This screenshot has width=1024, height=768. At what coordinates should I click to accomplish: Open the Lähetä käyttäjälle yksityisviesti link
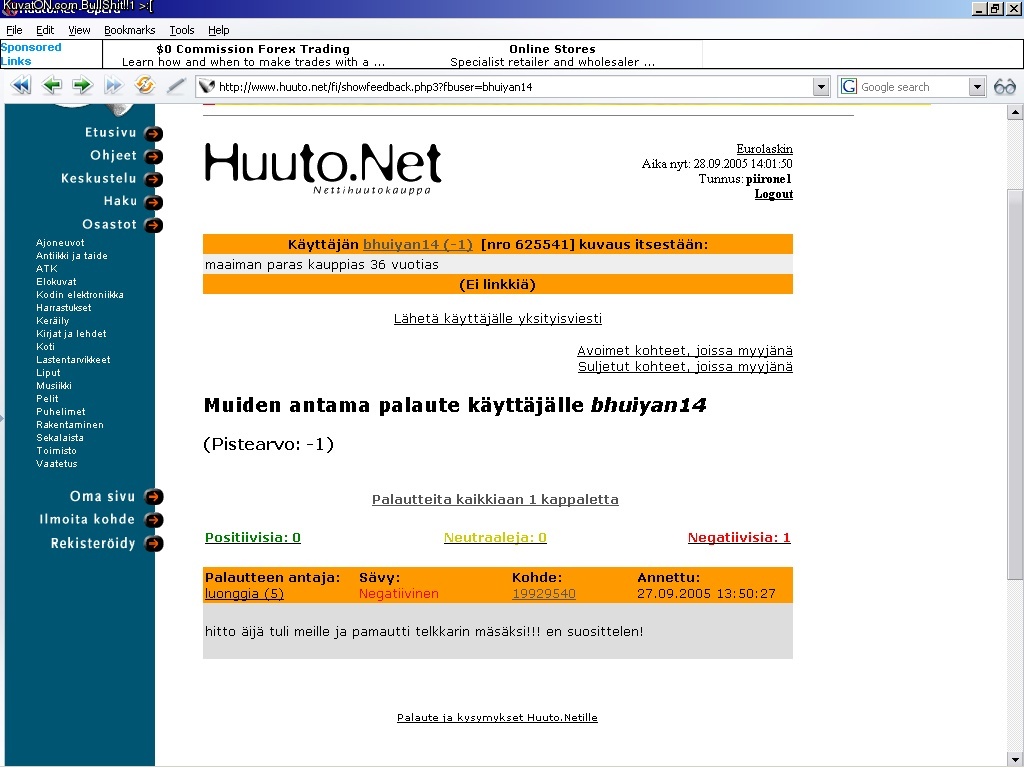pos(497,319)
